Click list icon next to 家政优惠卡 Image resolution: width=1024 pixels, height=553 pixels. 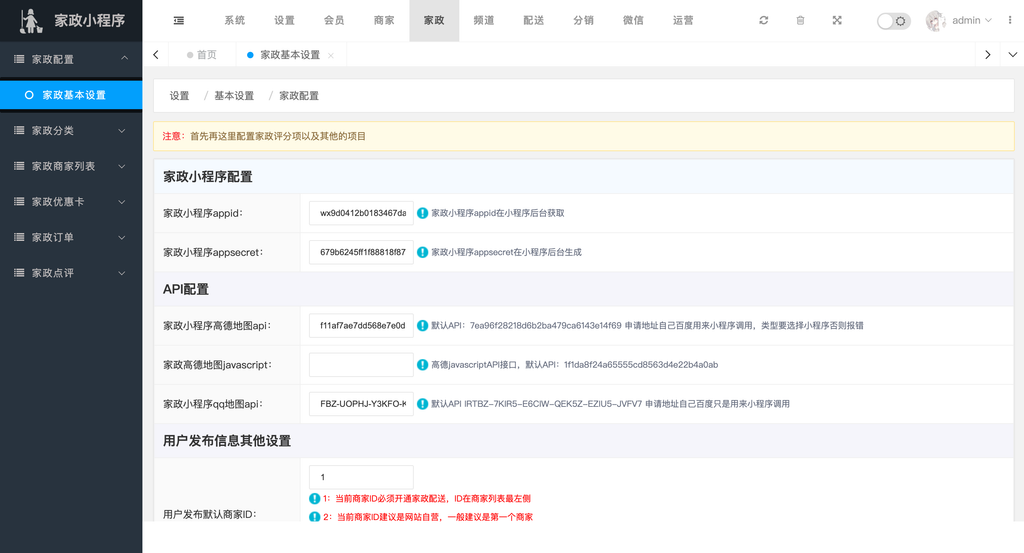[20, 202]
